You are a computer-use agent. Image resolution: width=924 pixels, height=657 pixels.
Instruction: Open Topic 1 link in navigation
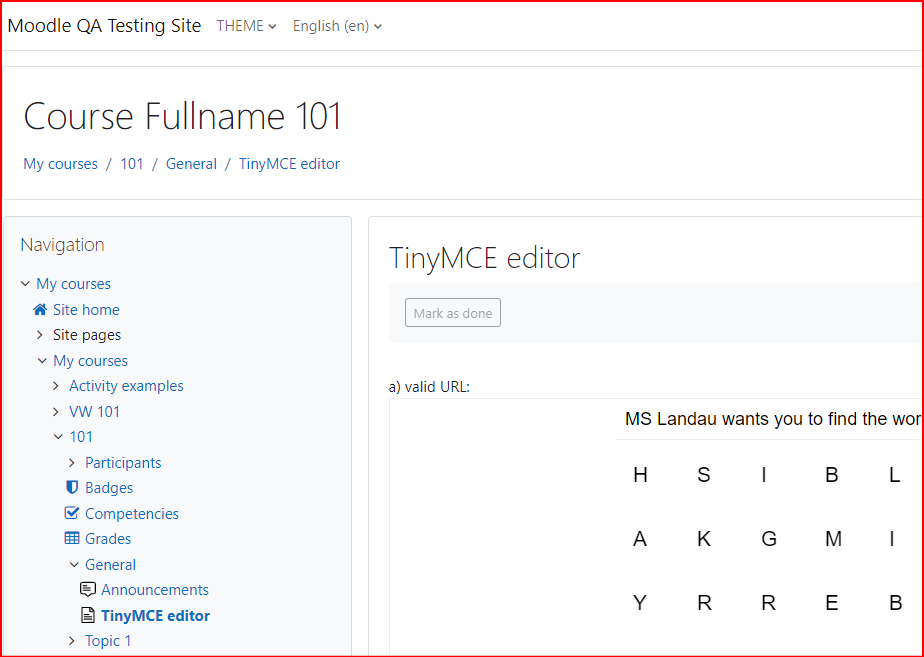(x=108, y=641)
